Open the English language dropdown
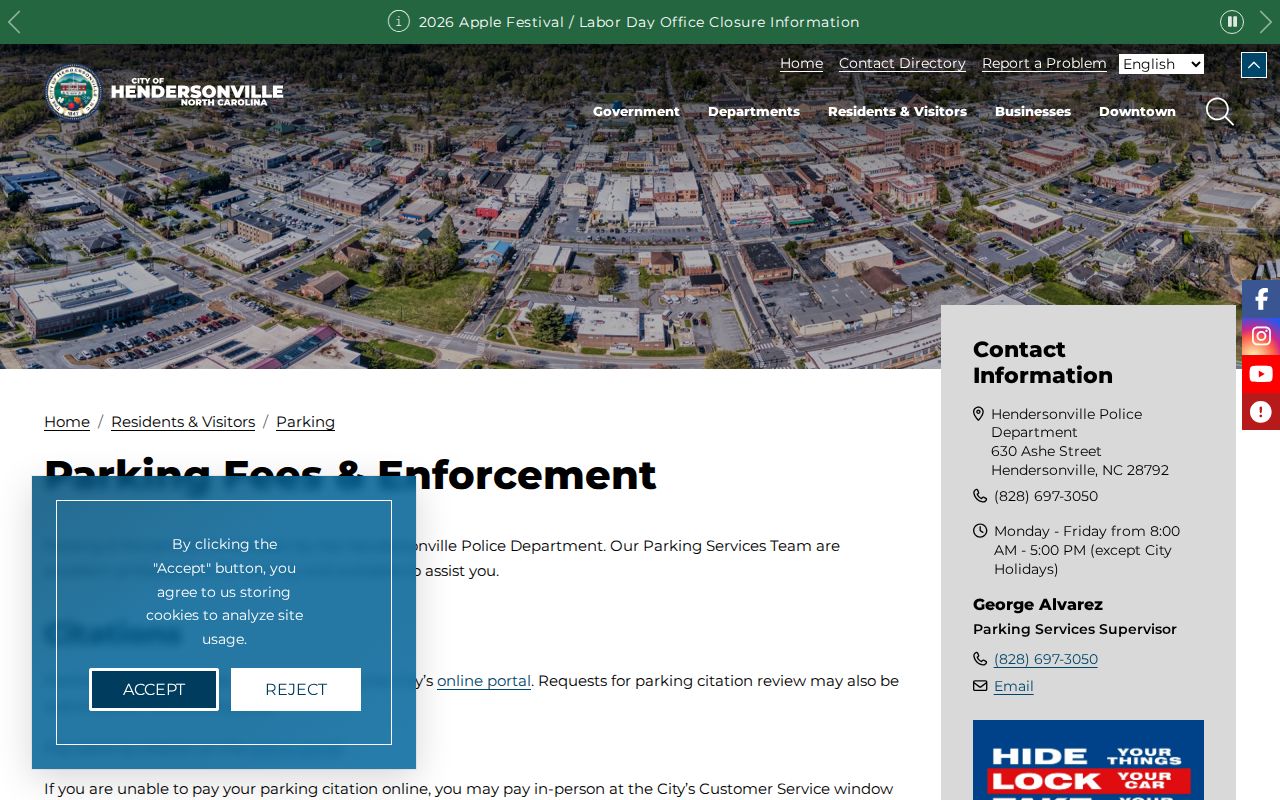Image resolution: width=1280 pixels, height=800 pixels. [1161, 64]
